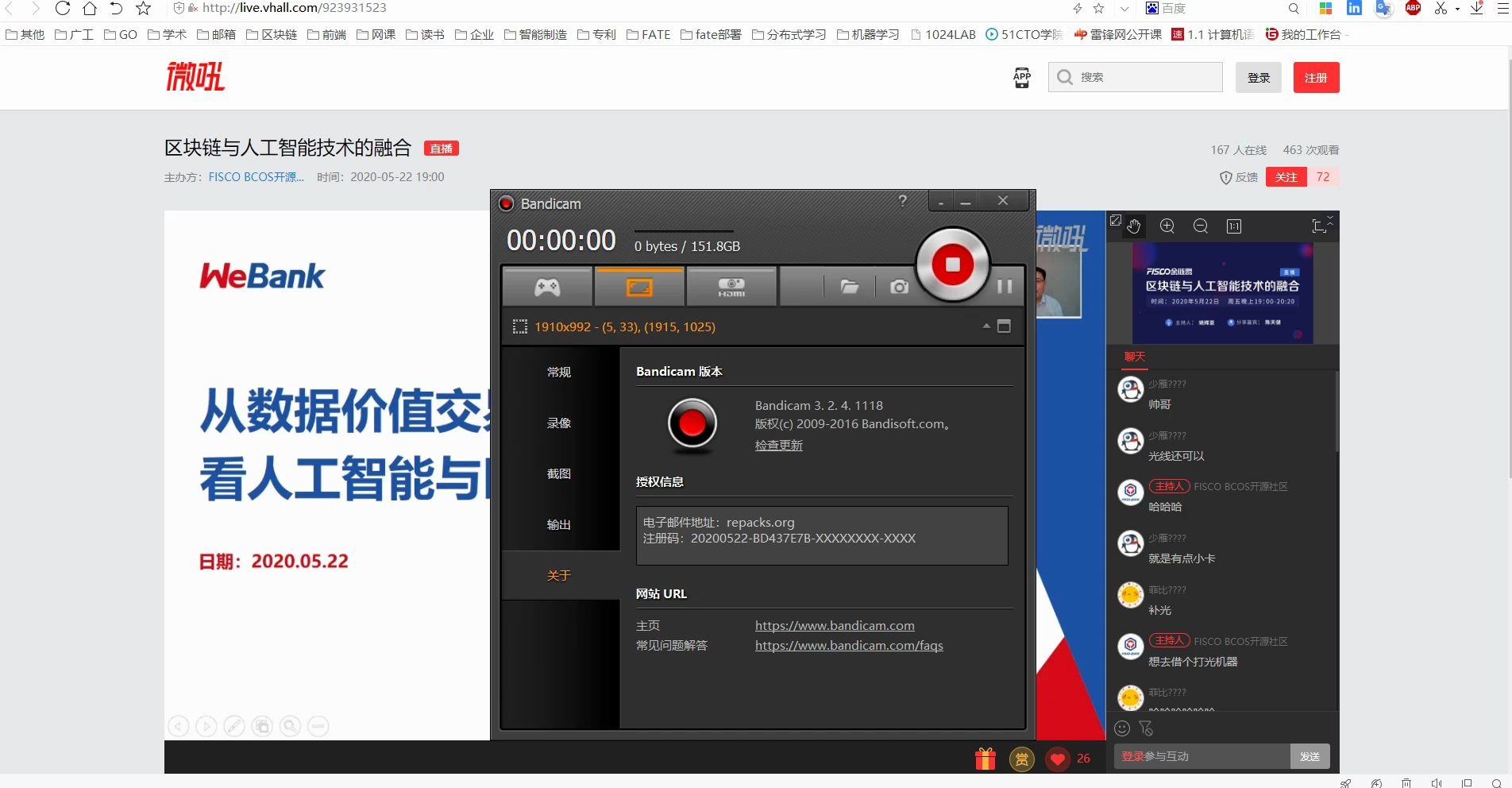
Task: Open Bandicam 录像 settings tab
Action: 559,423
